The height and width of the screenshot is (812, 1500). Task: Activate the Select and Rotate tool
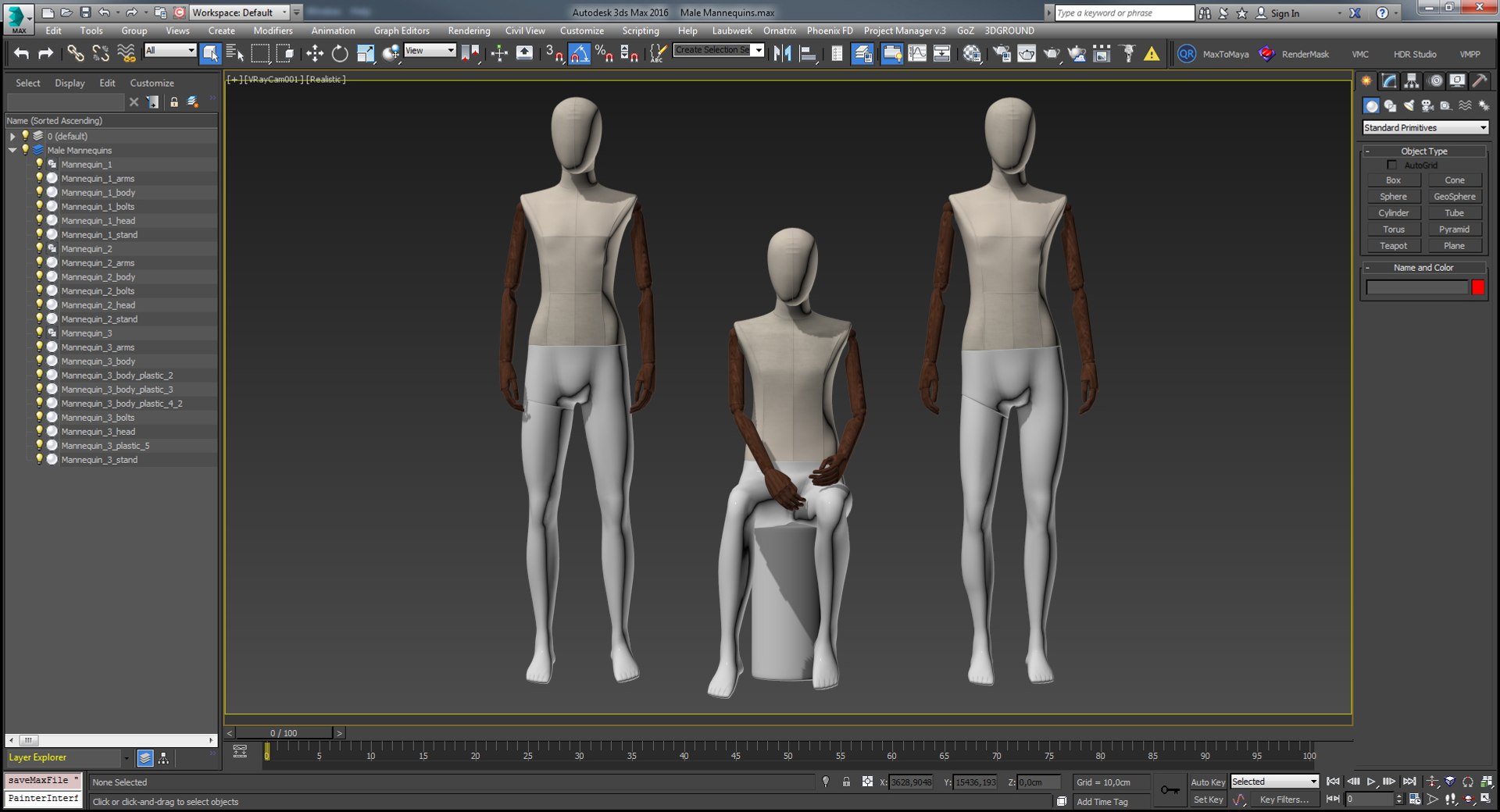[x=340, y=53]
